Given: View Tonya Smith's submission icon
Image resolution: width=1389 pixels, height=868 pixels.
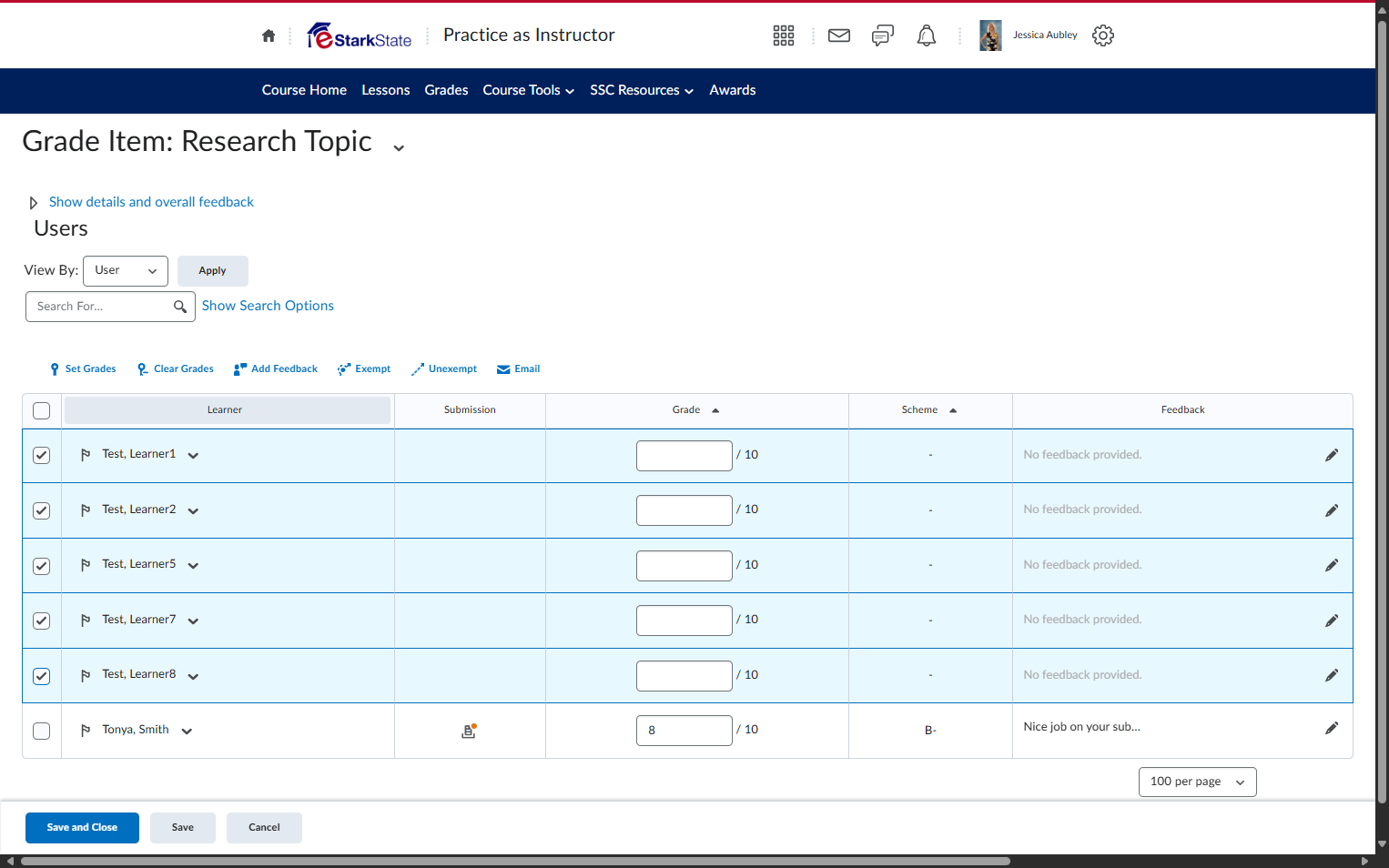Looking at the screenshot, I should click(470, 731).
